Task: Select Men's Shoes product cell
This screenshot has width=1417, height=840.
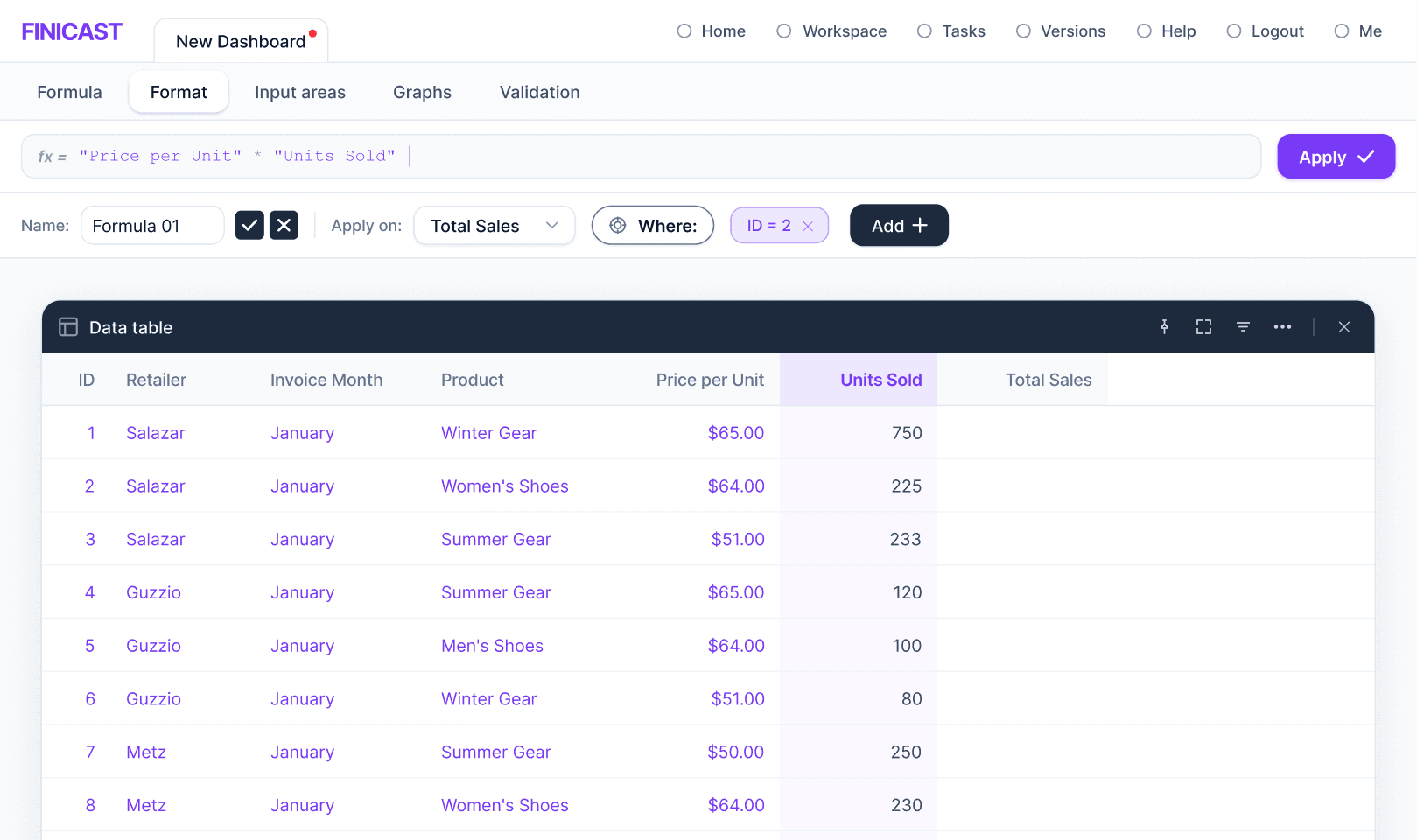Action: (492, 646)
